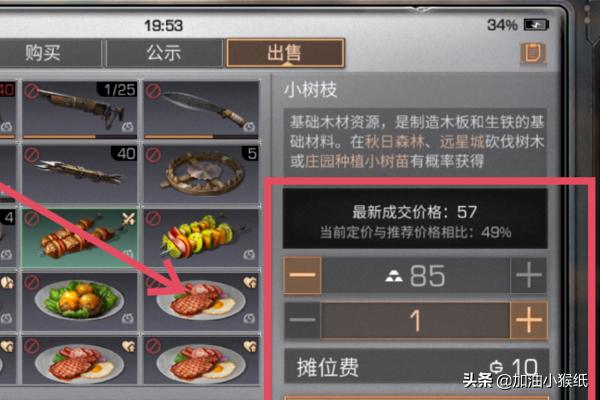This screenshot has height=400, width=600.
Task: Pick the bear trap item with count 5
Action: (x=201, y=174)
